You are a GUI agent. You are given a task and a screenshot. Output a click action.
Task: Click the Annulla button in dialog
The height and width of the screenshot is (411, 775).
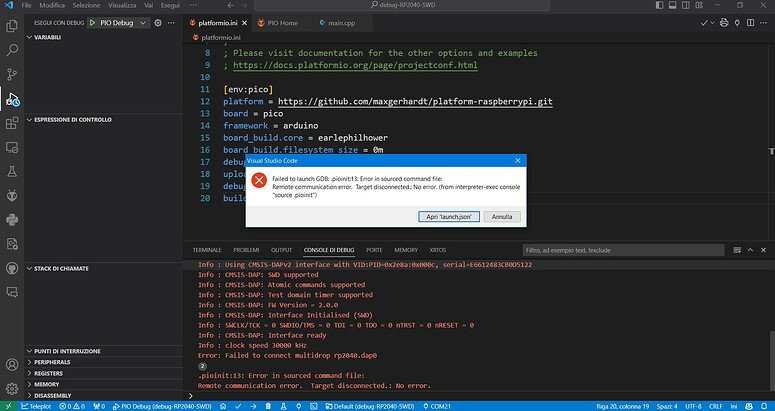(x=502, y=216)
